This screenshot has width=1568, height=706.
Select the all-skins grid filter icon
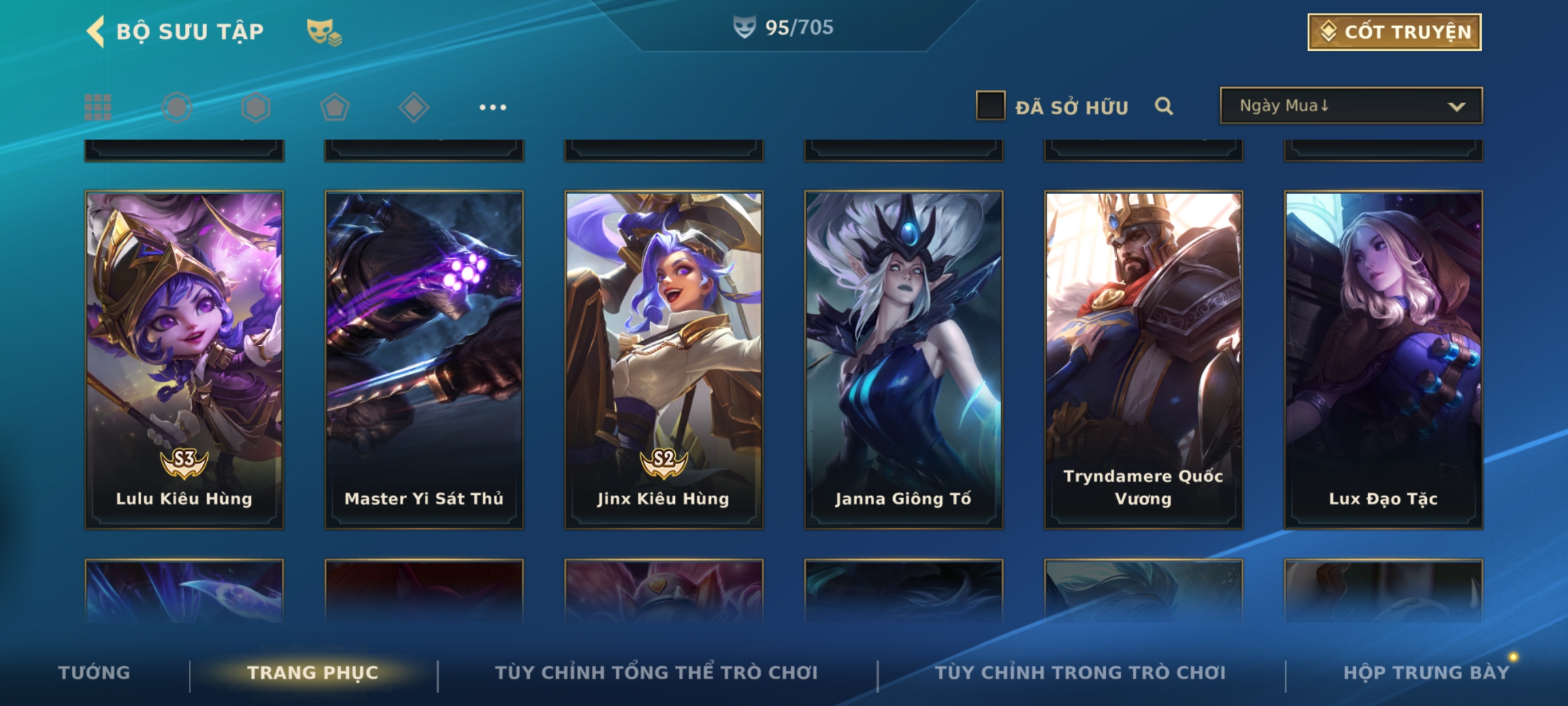[98, 107]
